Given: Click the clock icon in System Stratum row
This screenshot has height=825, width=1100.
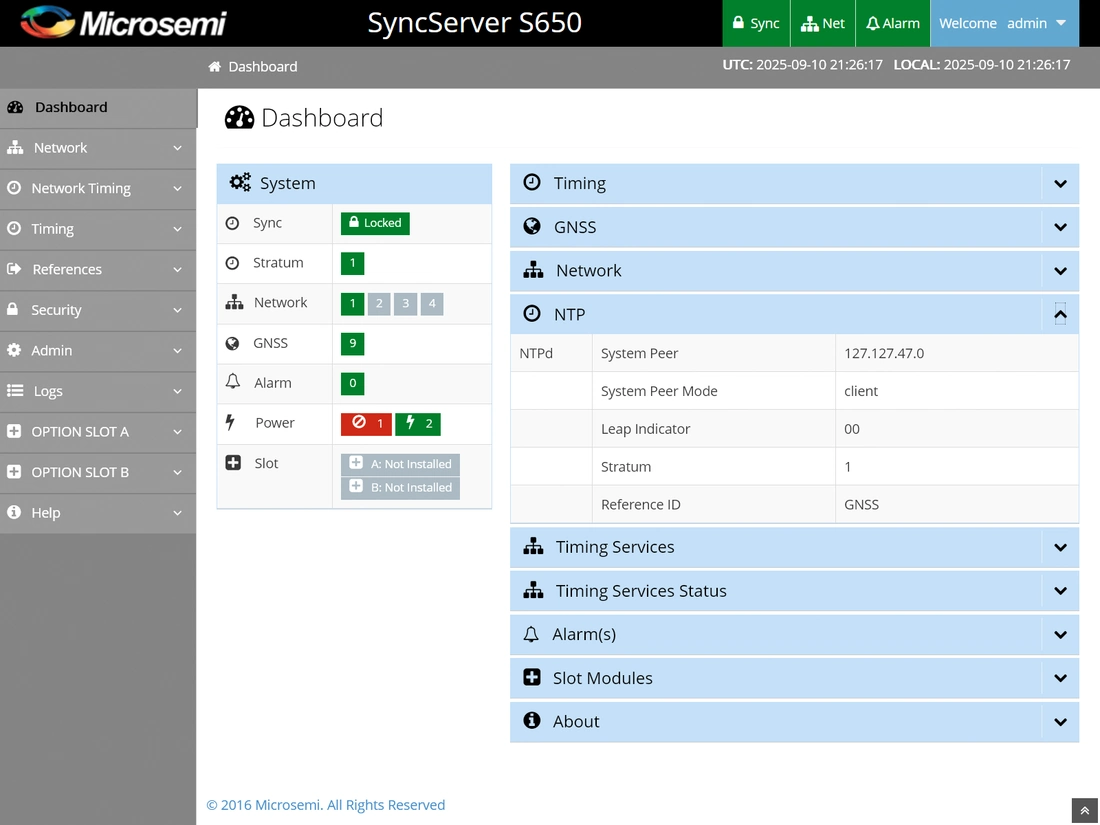Looking at the screenshot, I should coord(232,263).
